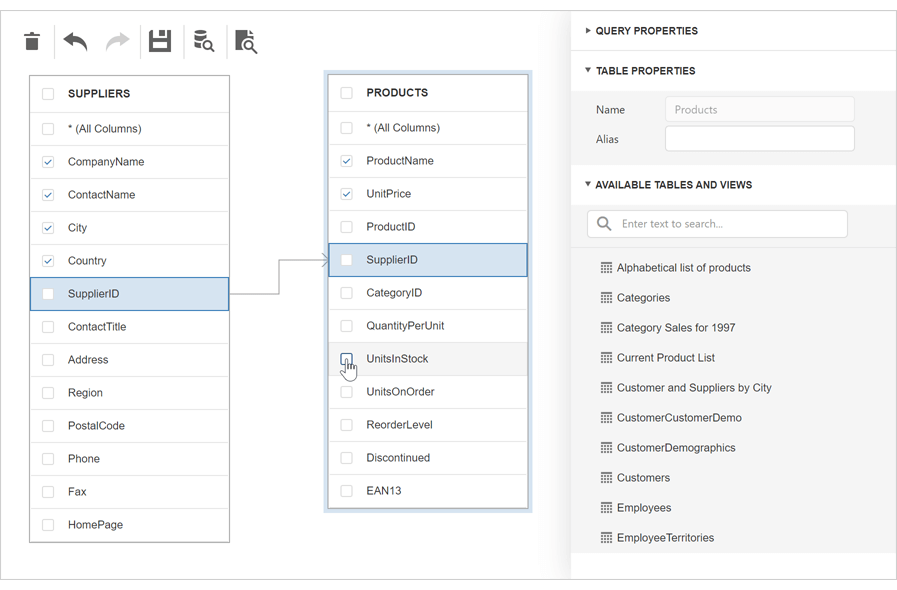Save the current query
Viewport: 897px width, 590px height.
click(159, 41)
